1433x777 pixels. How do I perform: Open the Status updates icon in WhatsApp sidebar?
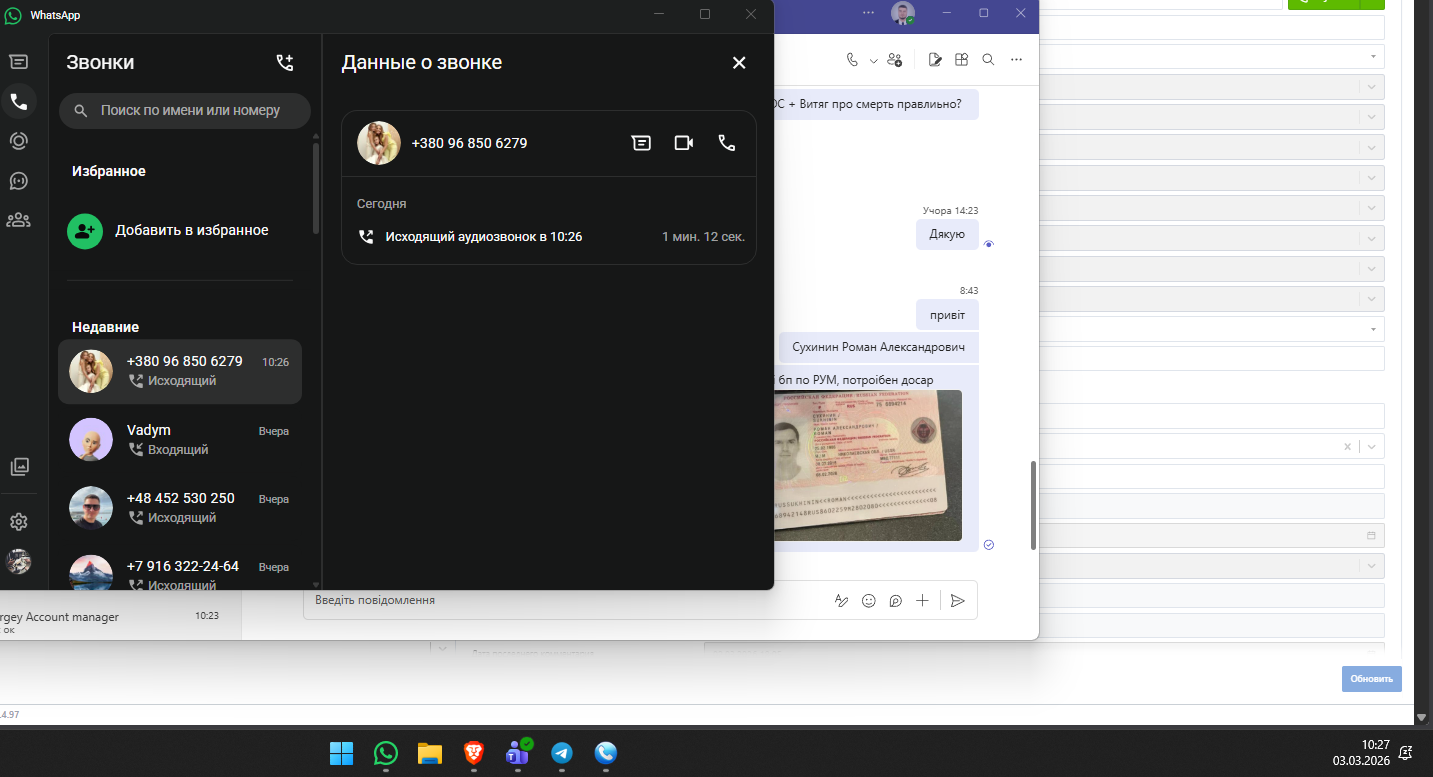[18, 141]
